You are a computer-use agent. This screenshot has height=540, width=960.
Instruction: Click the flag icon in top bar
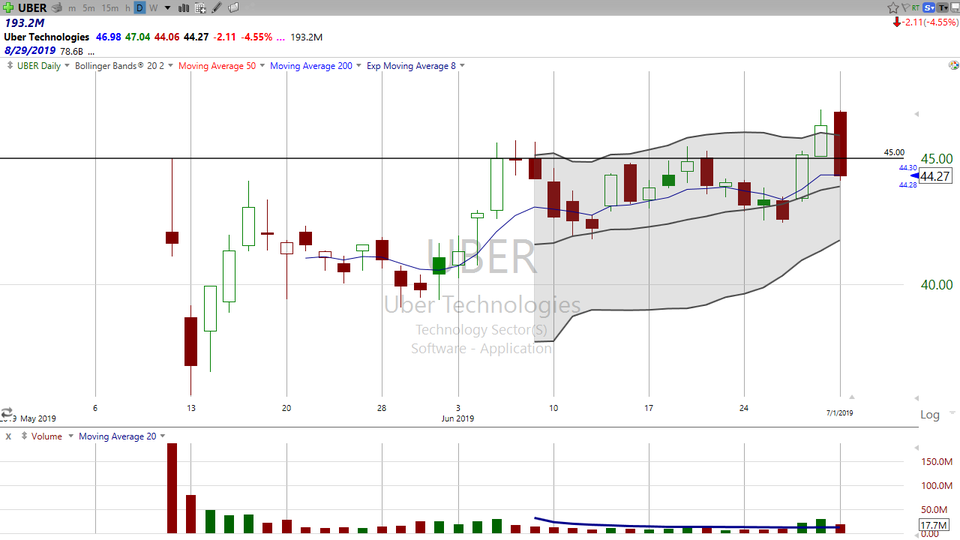coord(906,8)
